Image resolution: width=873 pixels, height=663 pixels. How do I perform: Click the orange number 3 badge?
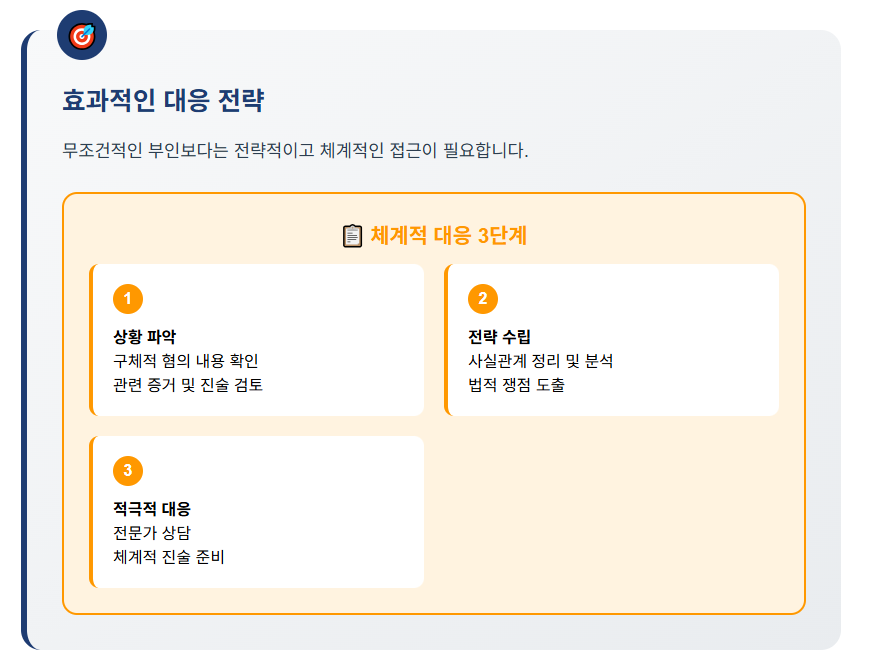coord(128,470)
